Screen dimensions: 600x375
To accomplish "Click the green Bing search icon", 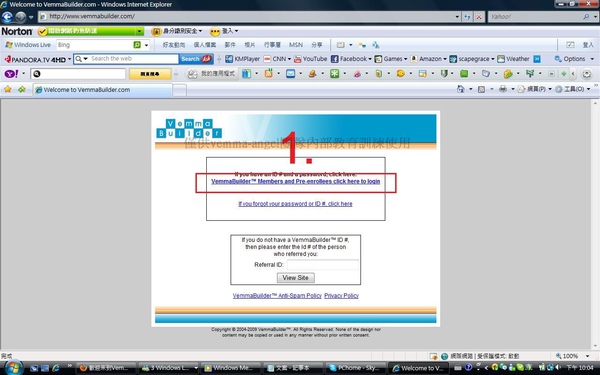I will 137,45.
